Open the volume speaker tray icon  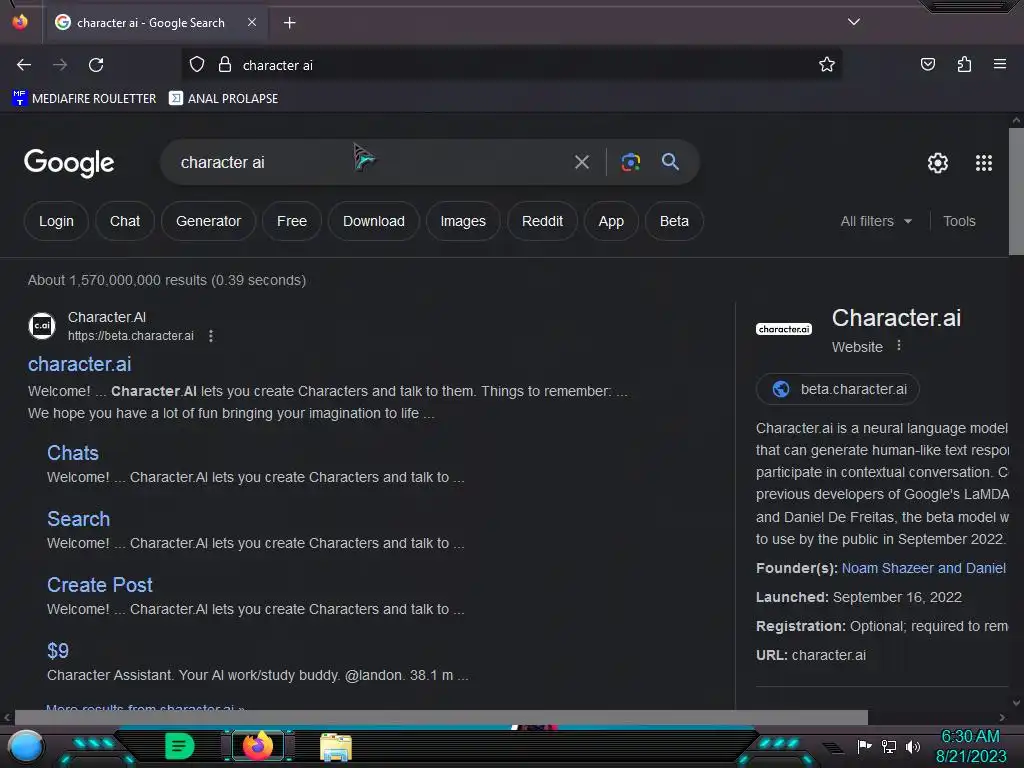click(912, 746)
